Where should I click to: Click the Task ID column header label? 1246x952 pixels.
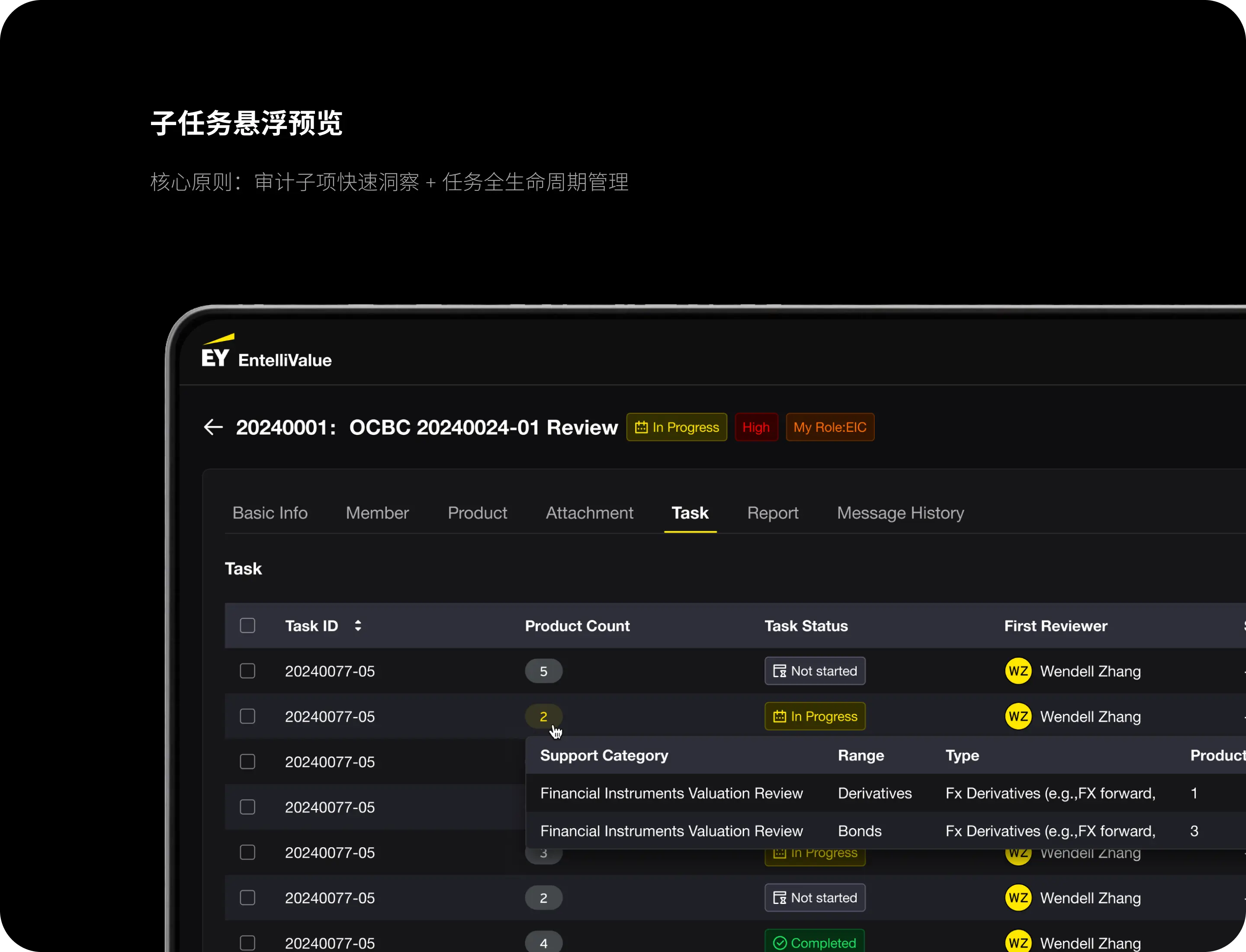pos(311,626)
